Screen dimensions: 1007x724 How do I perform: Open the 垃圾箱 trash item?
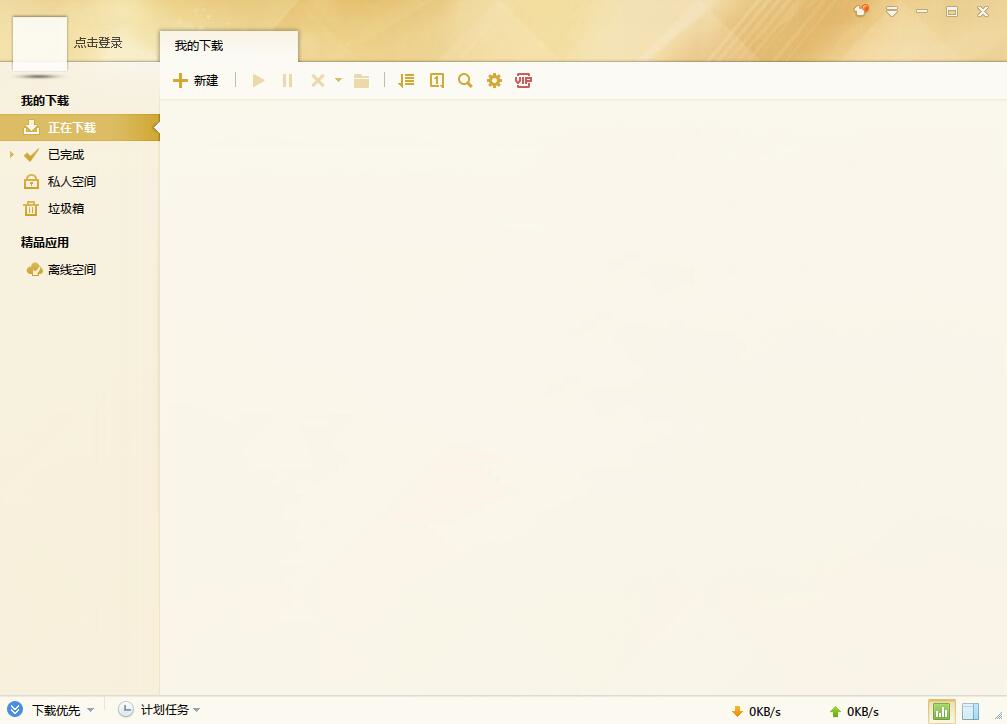pyautogui.click(x=66, y=209)
